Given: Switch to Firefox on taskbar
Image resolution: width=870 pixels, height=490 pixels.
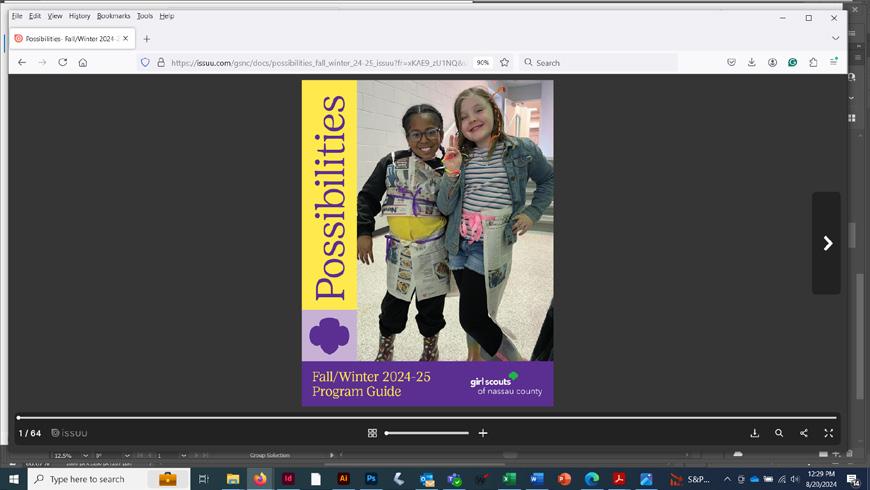Looking at the screenshot, I should click(x=260, y=479).
